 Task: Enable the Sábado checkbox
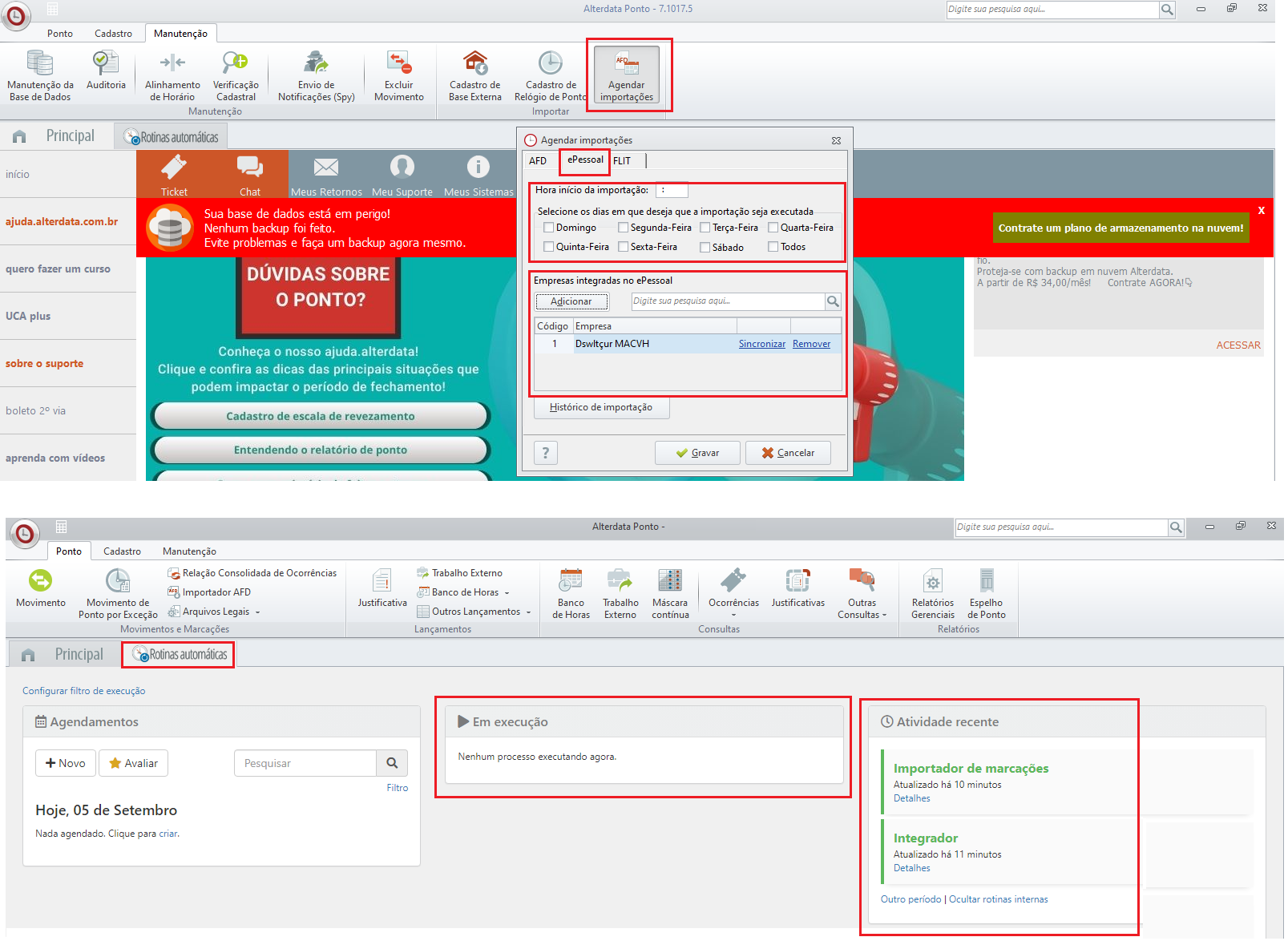705,248
